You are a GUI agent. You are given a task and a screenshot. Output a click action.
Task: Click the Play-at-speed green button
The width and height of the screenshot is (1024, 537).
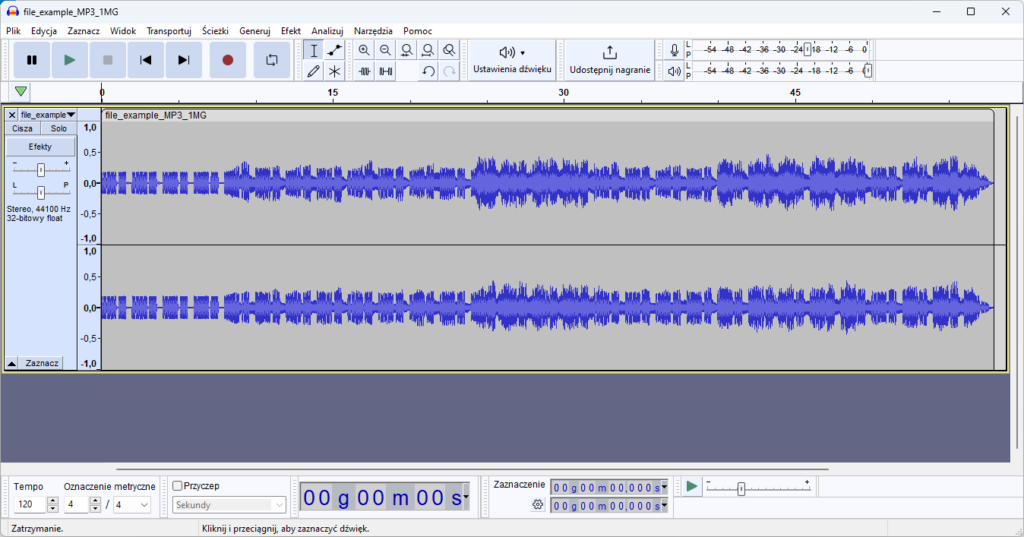[x=692, y=486]
